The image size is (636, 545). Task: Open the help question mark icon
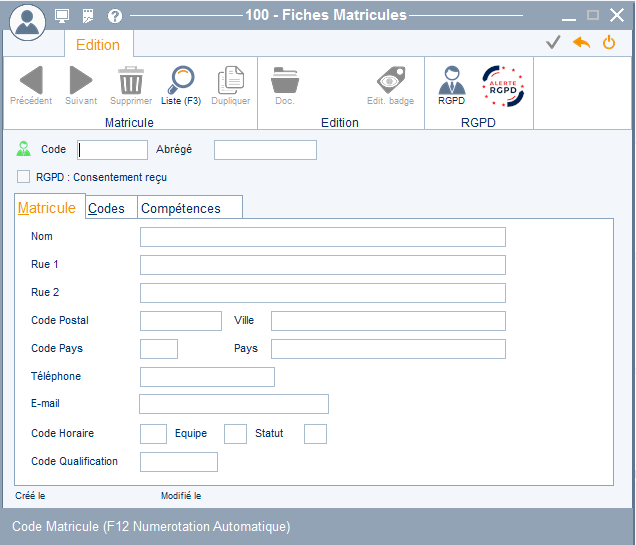[115, 15]
